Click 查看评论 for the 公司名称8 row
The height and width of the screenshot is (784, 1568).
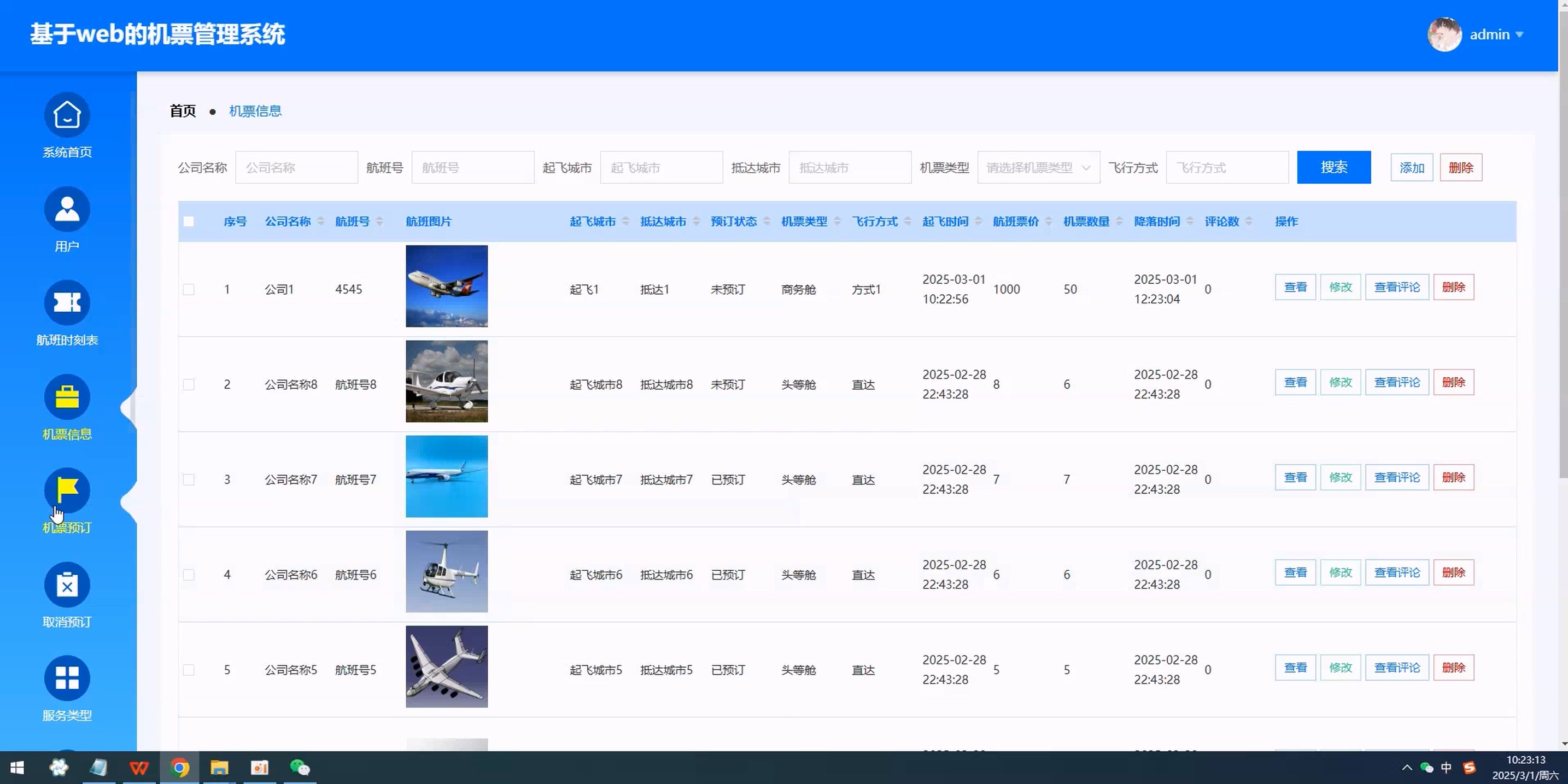1396,382
